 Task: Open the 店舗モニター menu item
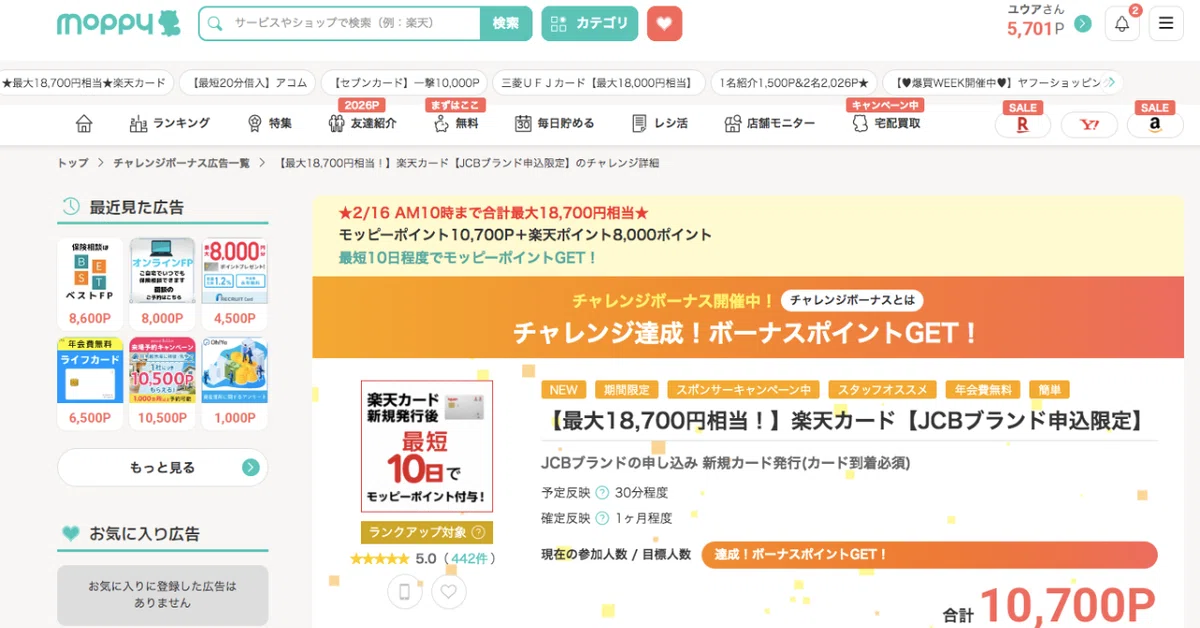(769, 123)
